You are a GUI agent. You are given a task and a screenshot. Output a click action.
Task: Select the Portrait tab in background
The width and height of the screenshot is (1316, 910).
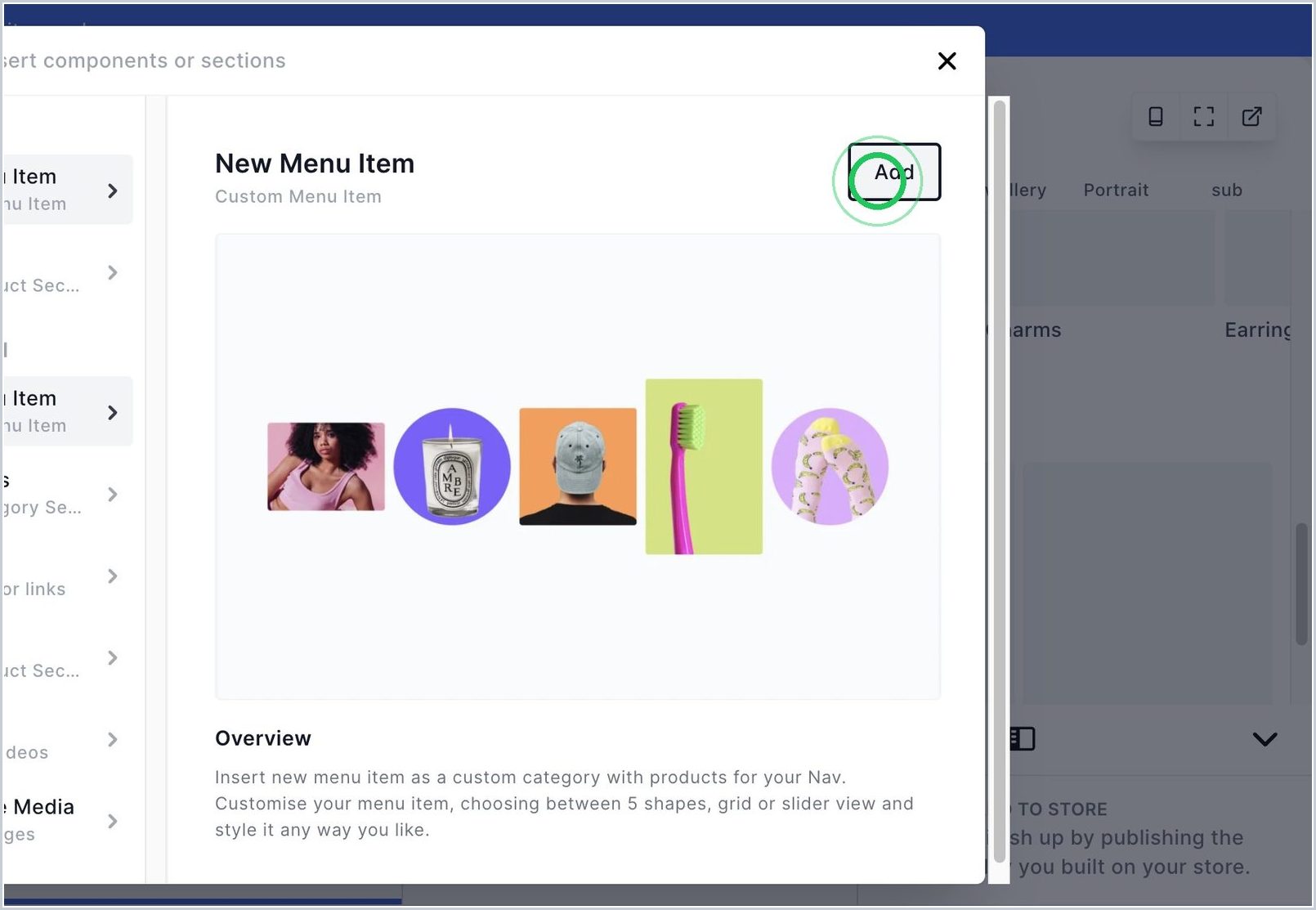1116,190
